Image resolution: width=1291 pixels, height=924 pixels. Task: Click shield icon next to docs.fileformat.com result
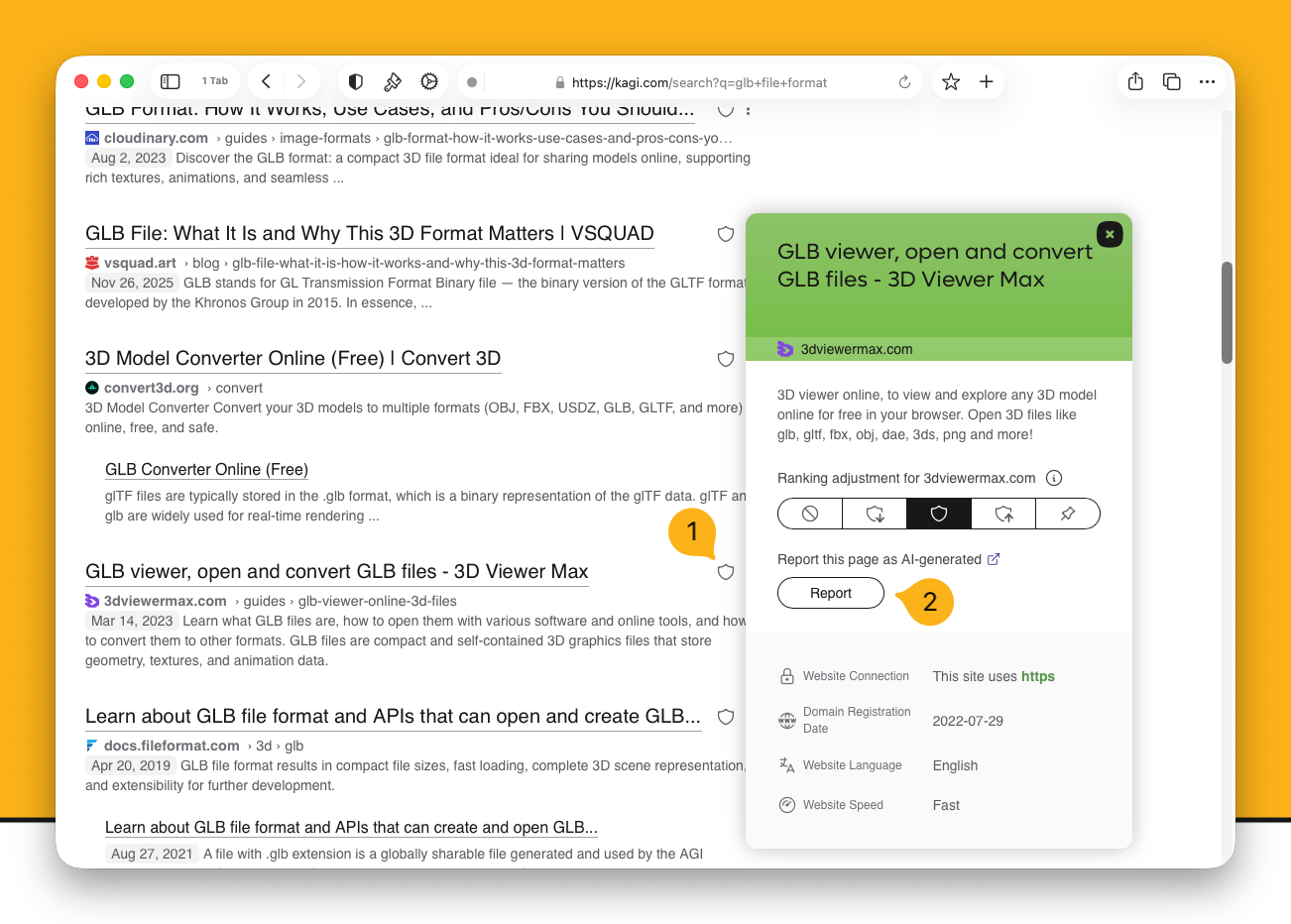[726, 717]
